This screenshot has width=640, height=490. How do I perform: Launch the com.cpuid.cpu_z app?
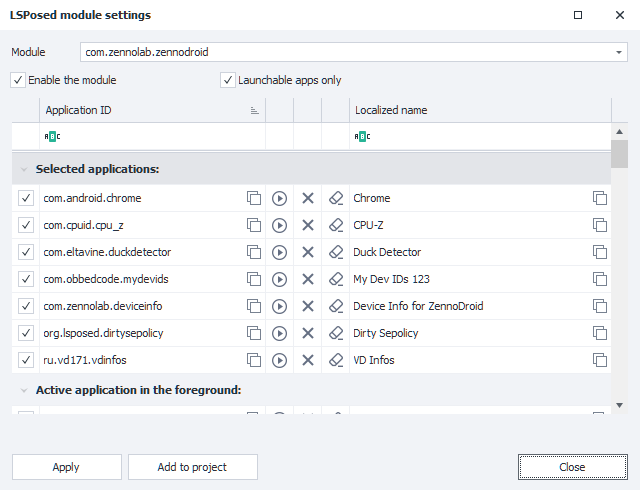click(280, 225)
